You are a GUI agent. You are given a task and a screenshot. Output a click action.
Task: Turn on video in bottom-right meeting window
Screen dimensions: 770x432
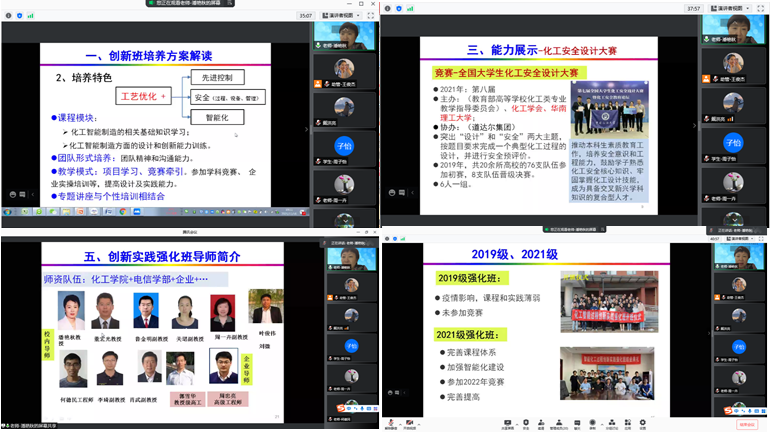pos(409,423)
